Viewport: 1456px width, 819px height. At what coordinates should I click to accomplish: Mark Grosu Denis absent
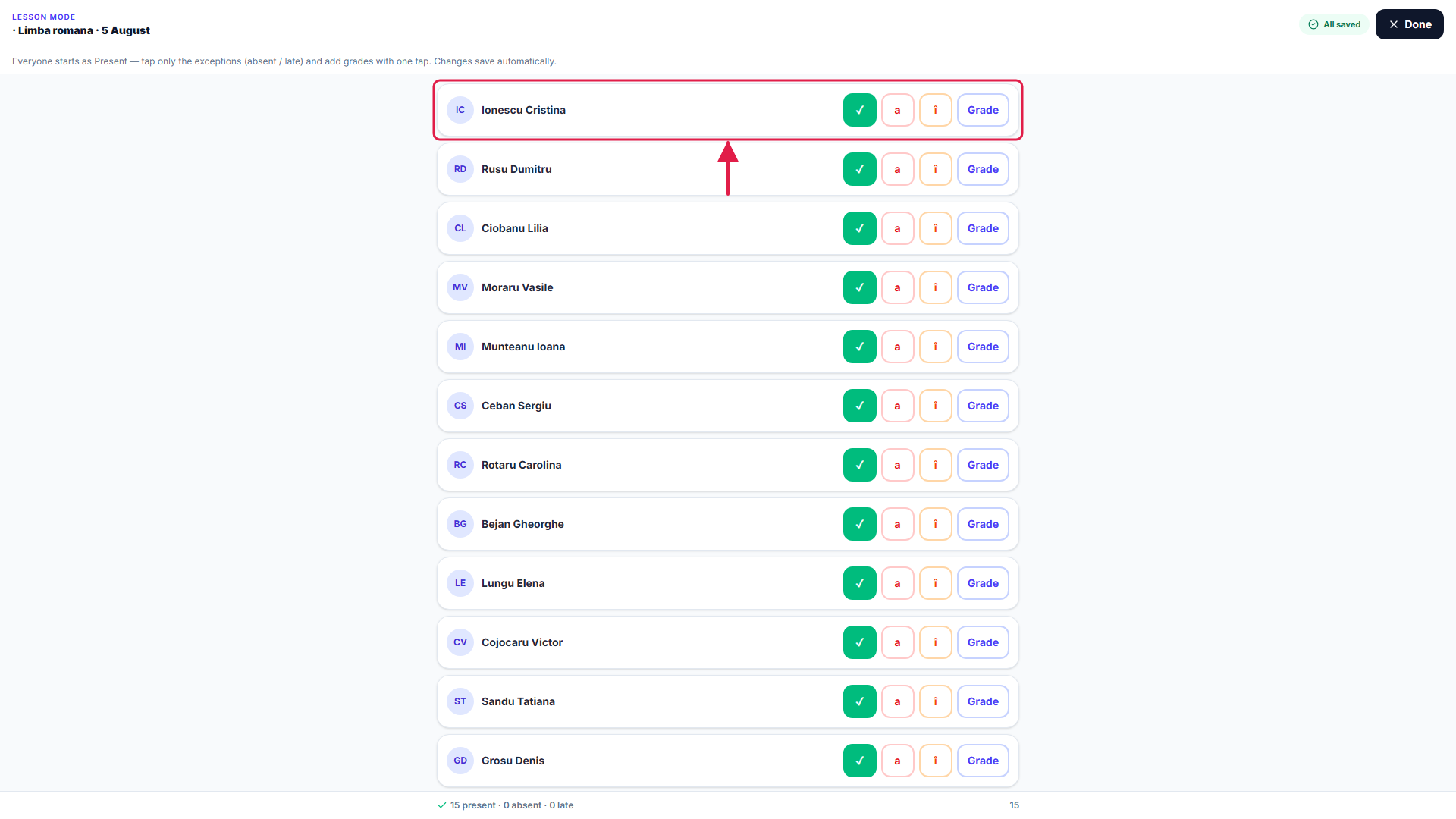(897, 761)
